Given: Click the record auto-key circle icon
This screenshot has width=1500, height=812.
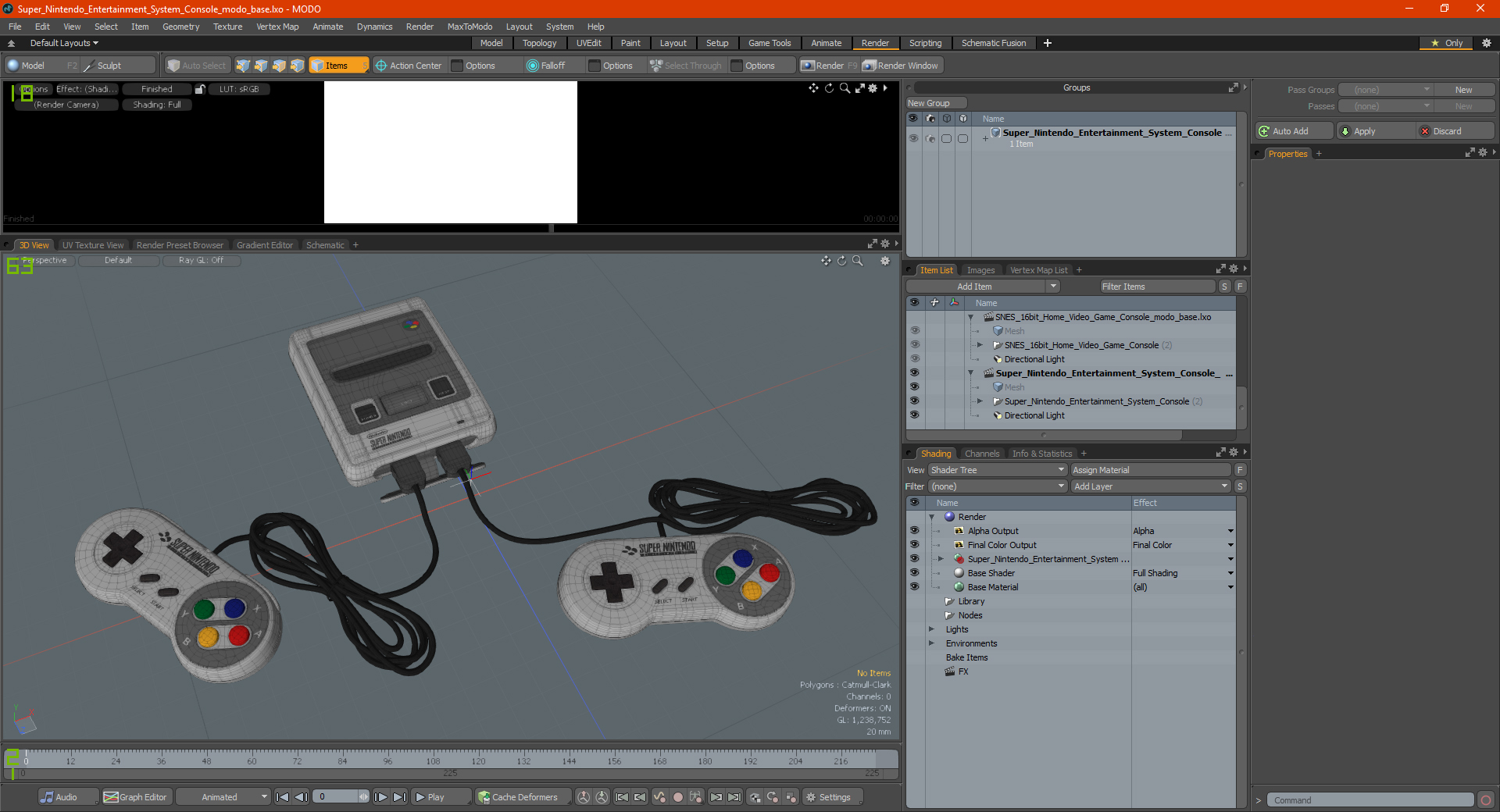Looking at the screenshot, I should (x=678, y=797).
